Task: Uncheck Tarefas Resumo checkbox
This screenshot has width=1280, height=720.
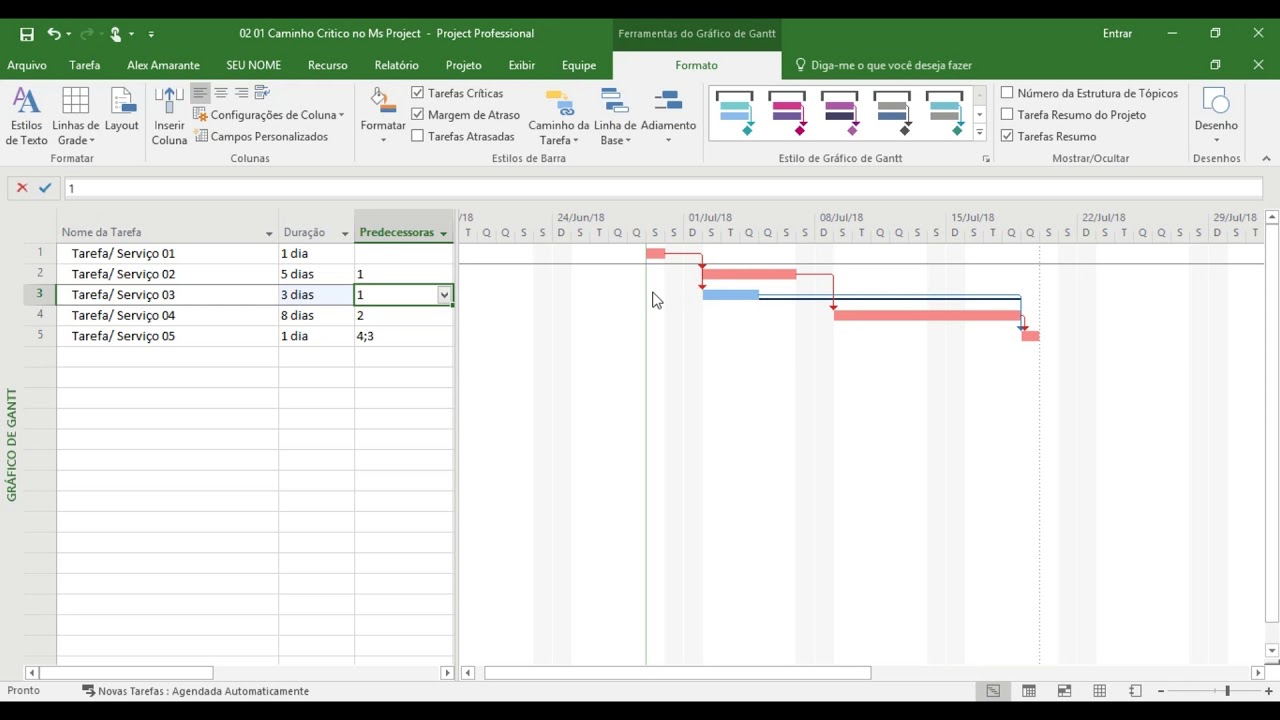Action: [1007, 136]
